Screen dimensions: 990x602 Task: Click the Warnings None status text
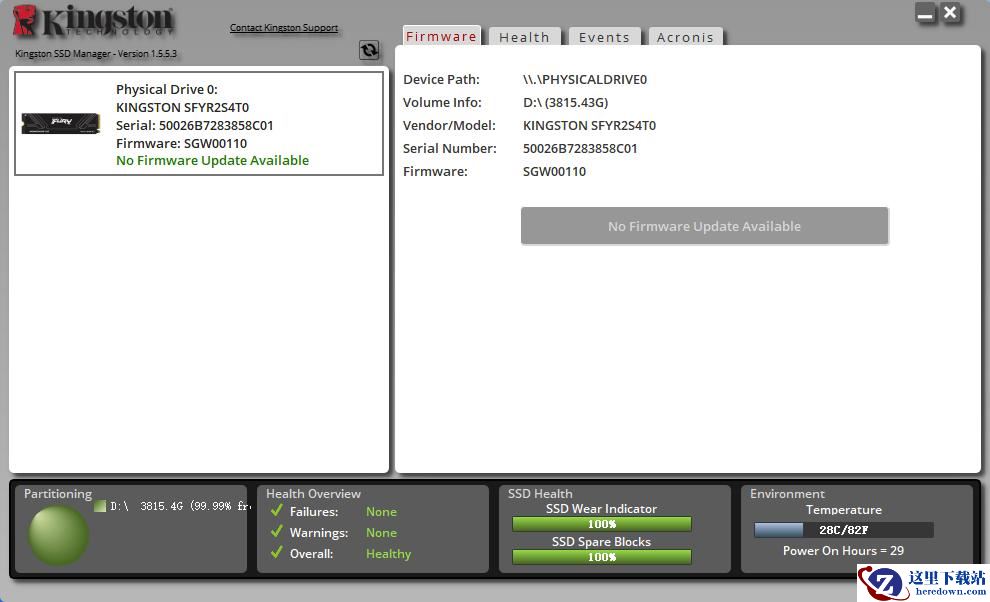point(381,533)
